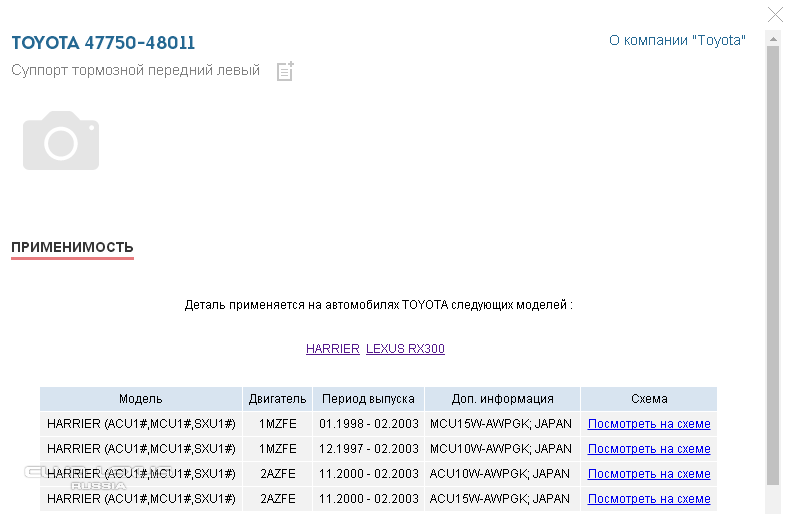This screenshot has height=514, width=793.
Task: Click the vertical scrollbar thumb
Action: (773, 266)
